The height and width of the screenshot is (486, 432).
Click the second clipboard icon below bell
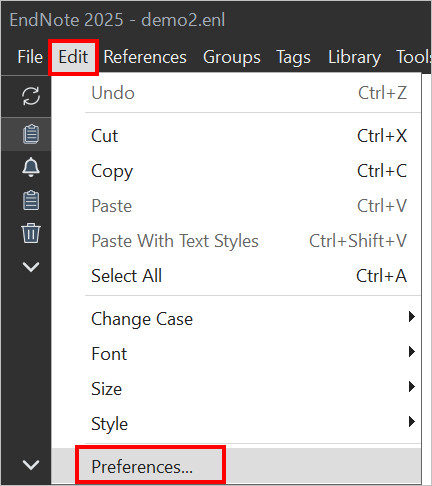point(31,200)
